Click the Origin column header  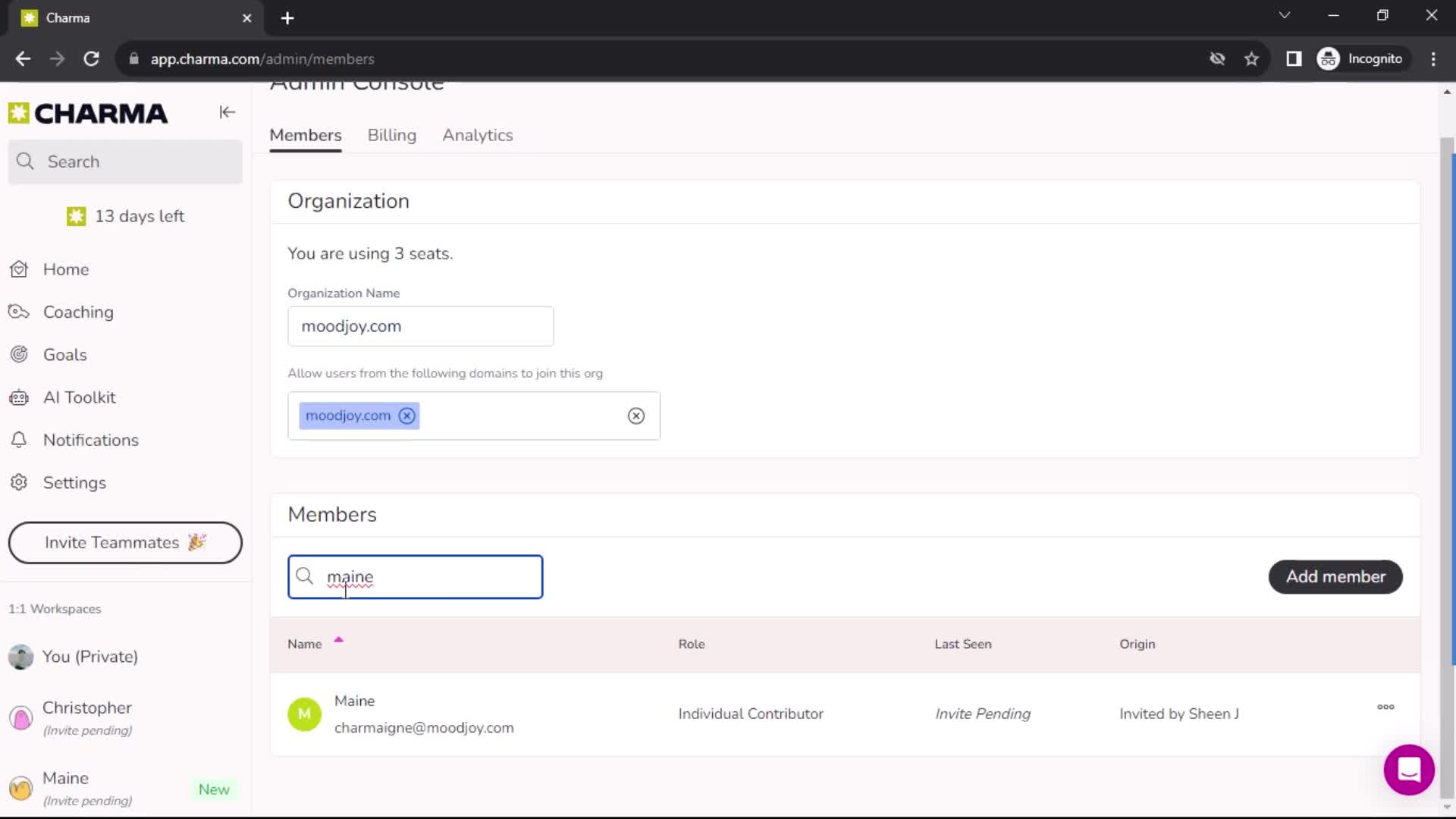(x=1137, y=644)
